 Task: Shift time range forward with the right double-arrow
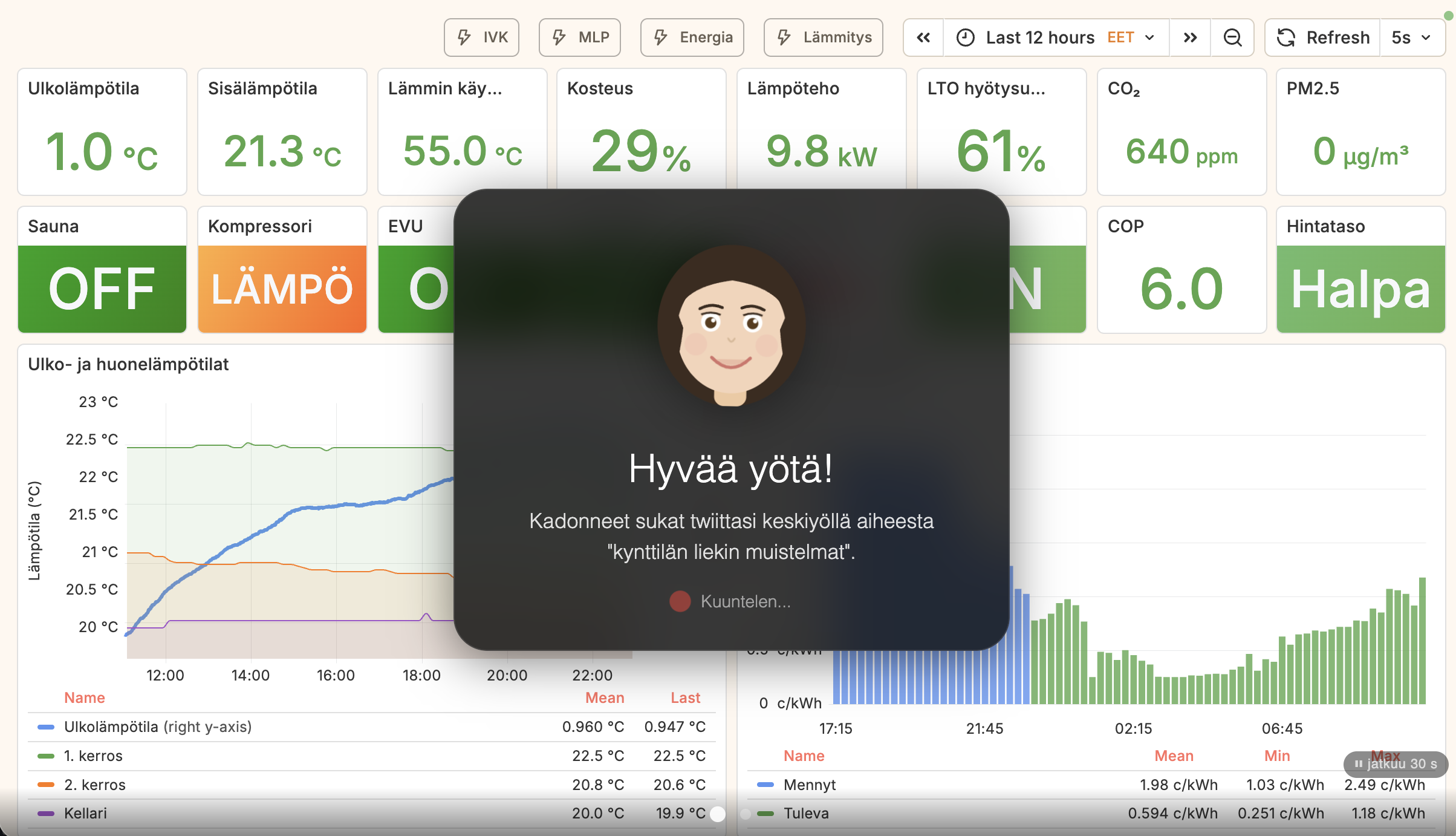1189,37
